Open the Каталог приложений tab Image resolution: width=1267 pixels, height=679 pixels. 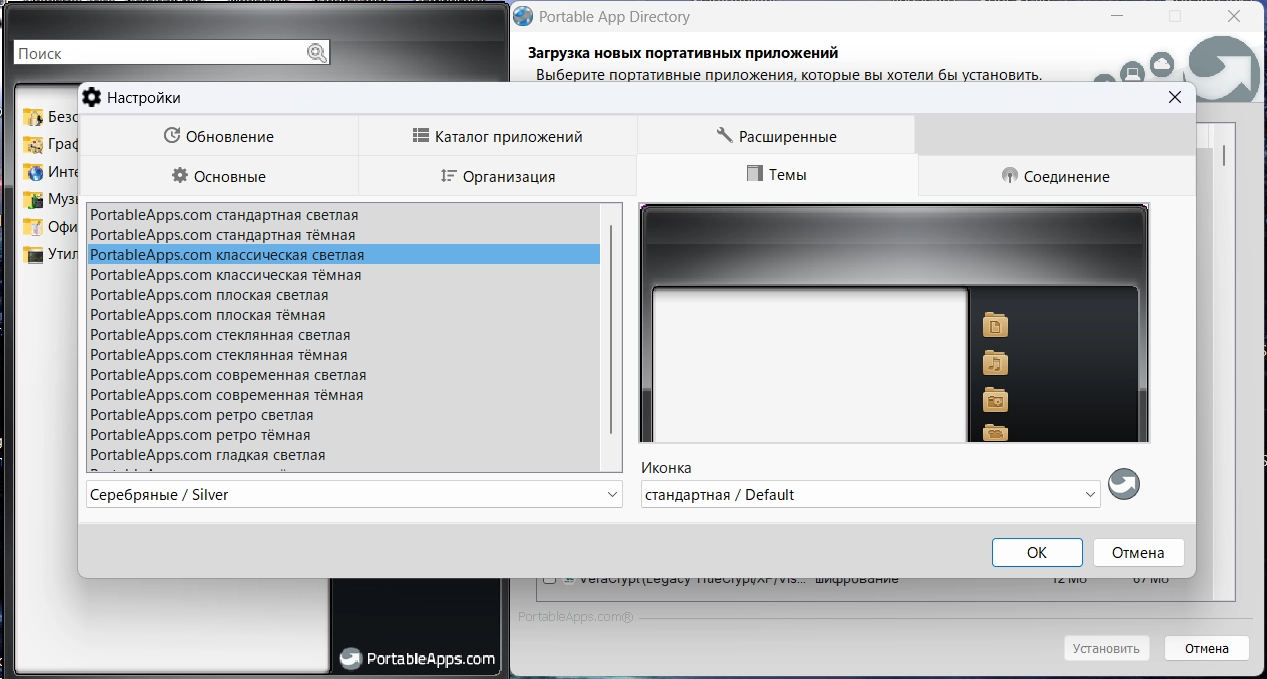497,136
